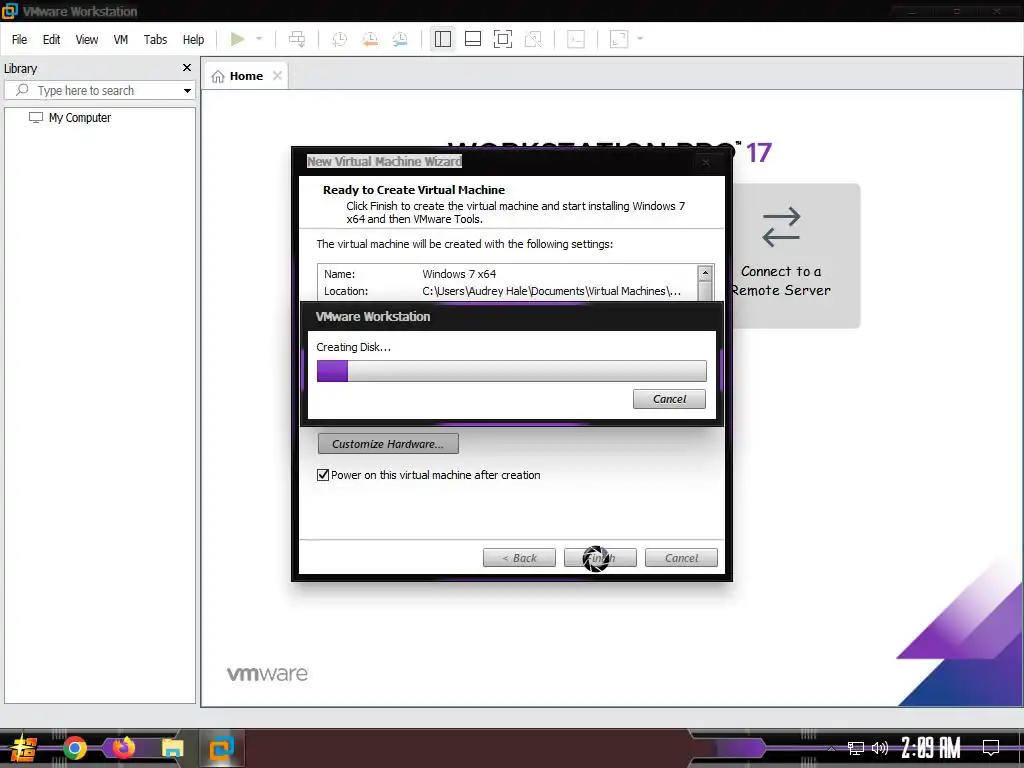This screenshot has height=768, width=1024.
Task: Open the power options dropdown arrow
Action: (x=259, y=39)
